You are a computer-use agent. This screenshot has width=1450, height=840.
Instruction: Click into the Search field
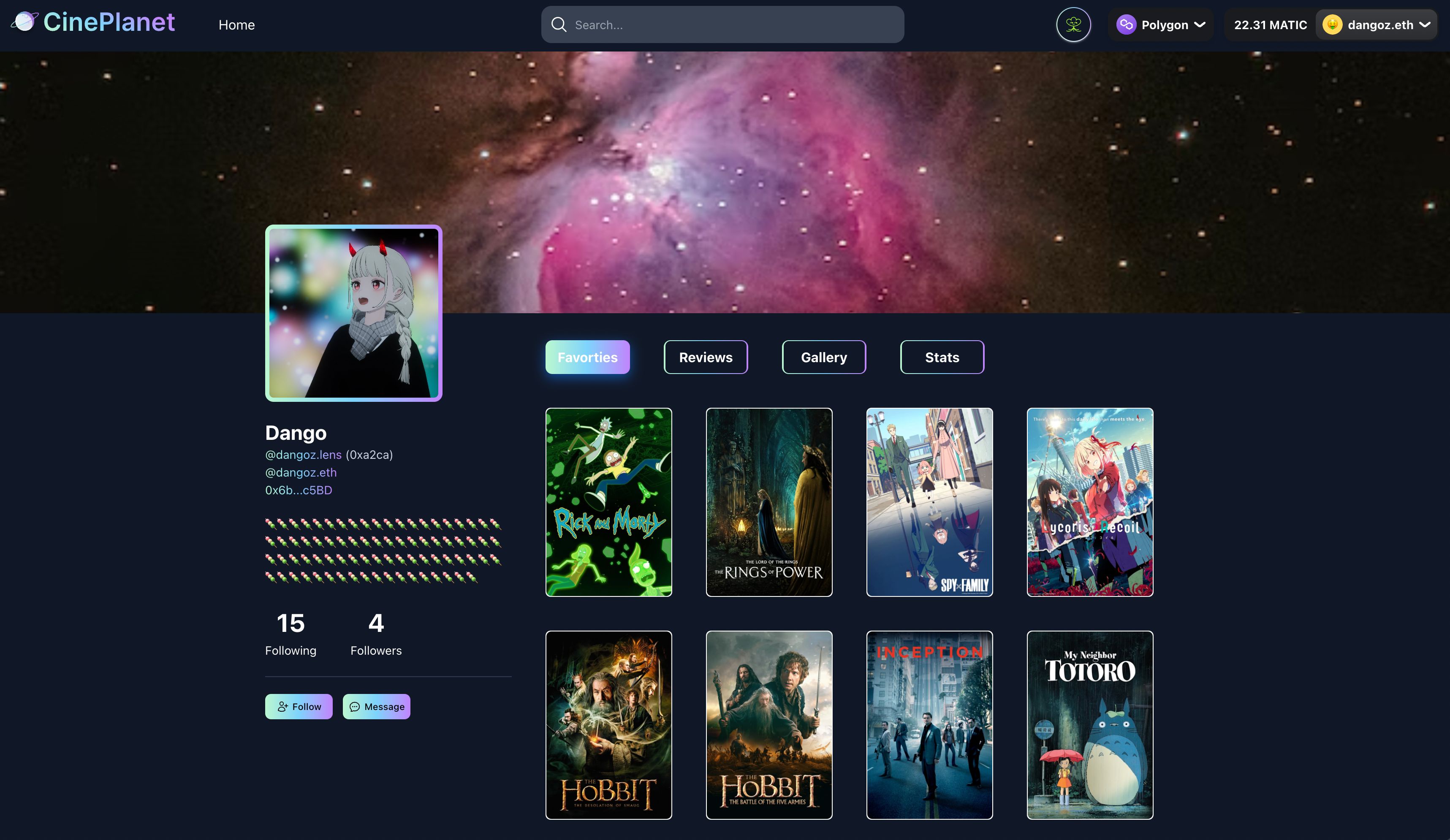pos(722,25)
